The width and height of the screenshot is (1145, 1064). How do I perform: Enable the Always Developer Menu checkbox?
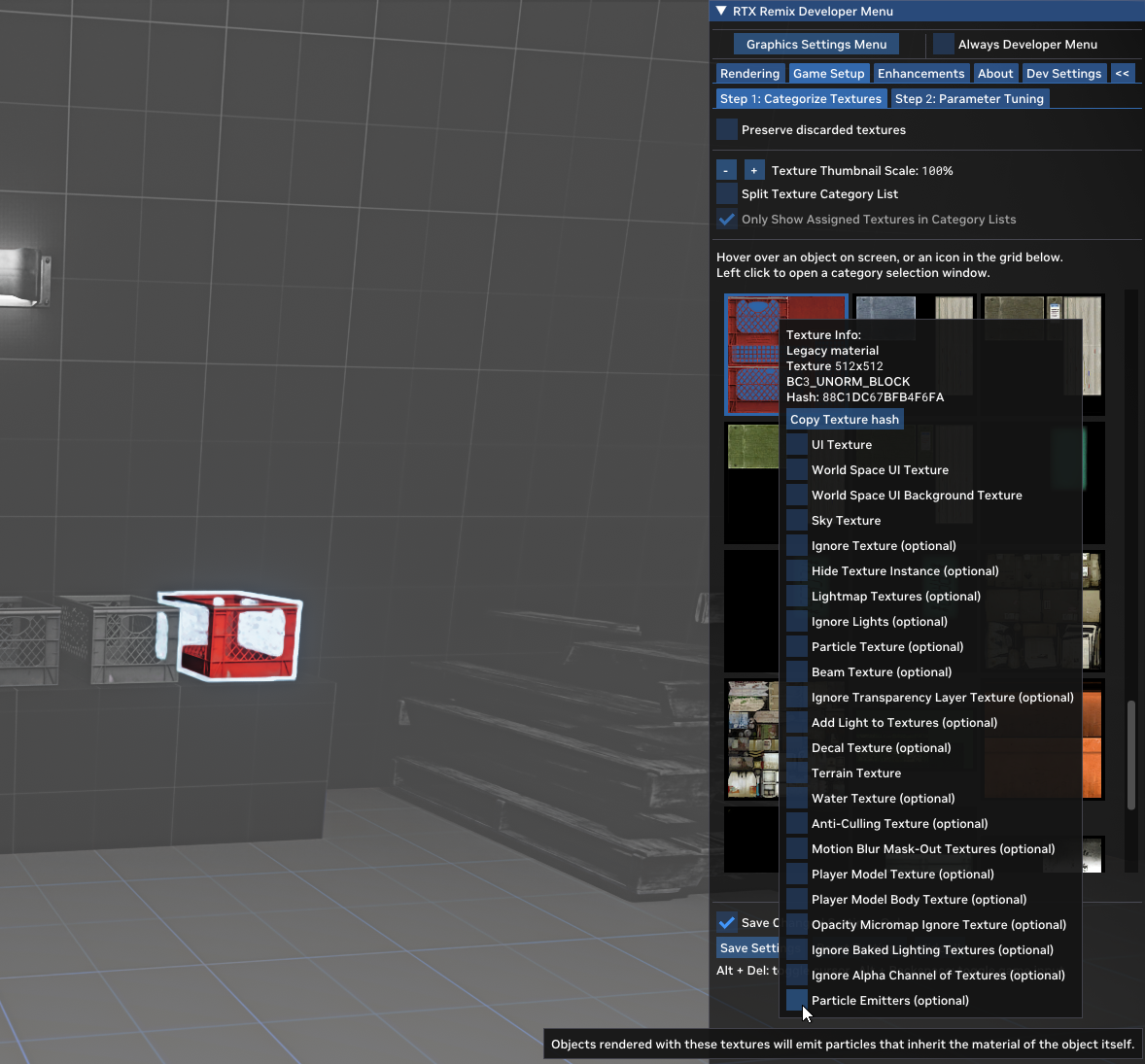click(942, 44)
